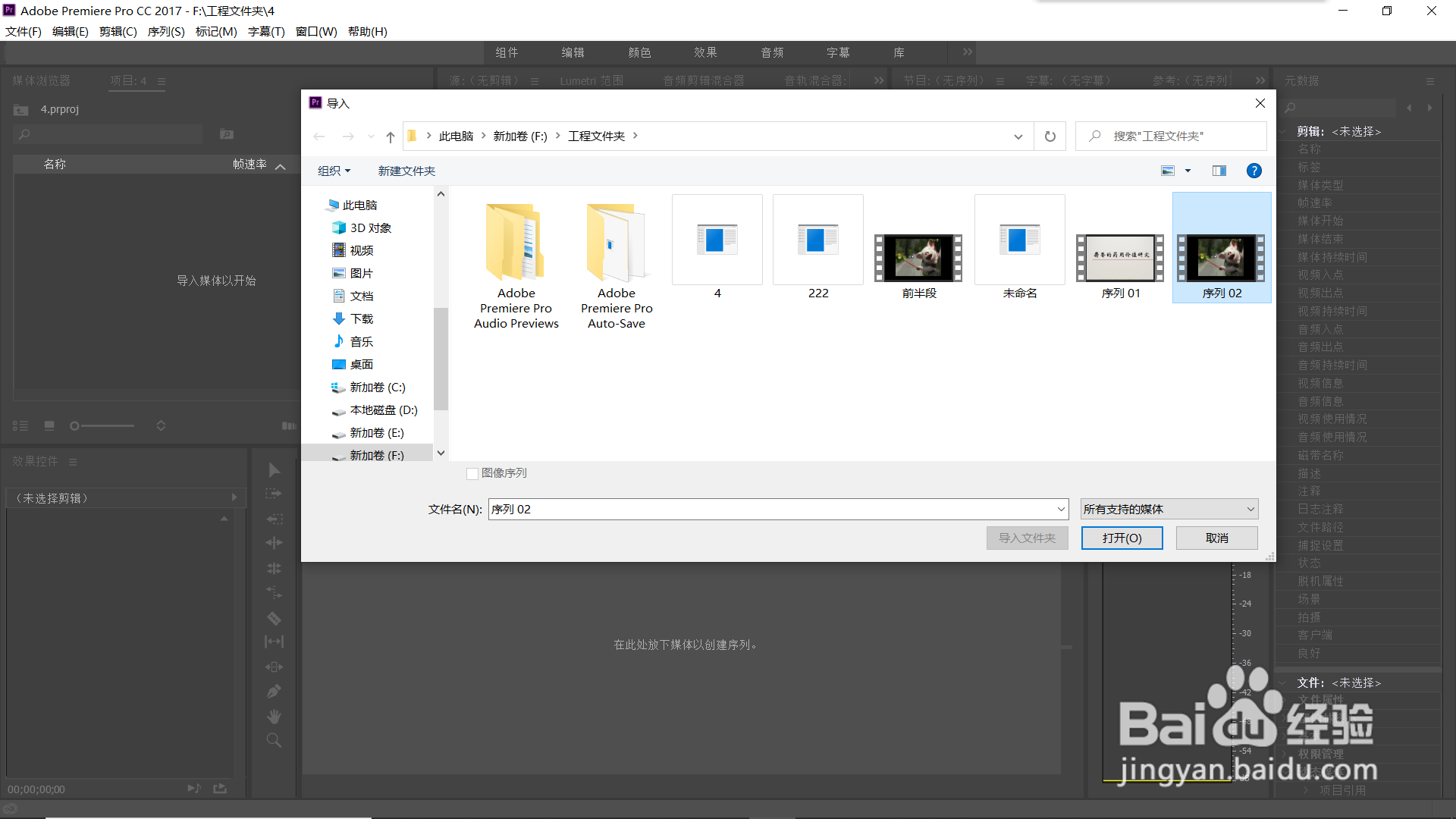Select the Slip tool
Screen dimensions: 1456x819
click(x=274, y=642)
